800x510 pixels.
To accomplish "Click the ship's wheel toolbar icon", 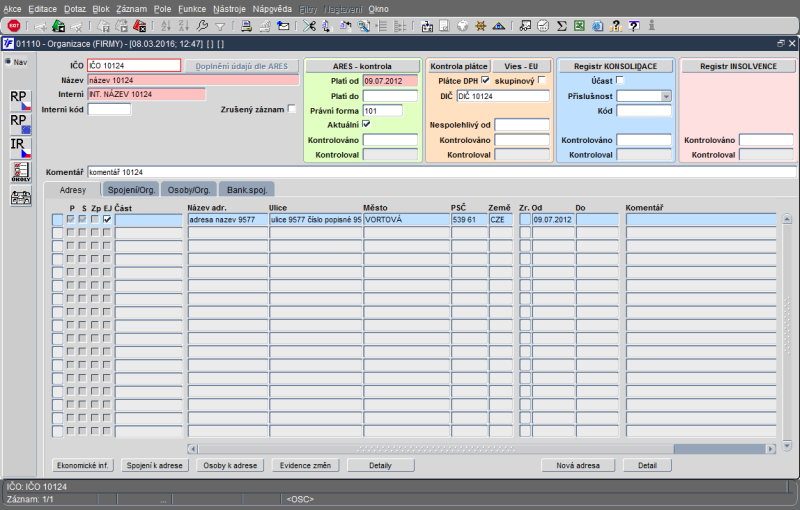I will (480, 26).
